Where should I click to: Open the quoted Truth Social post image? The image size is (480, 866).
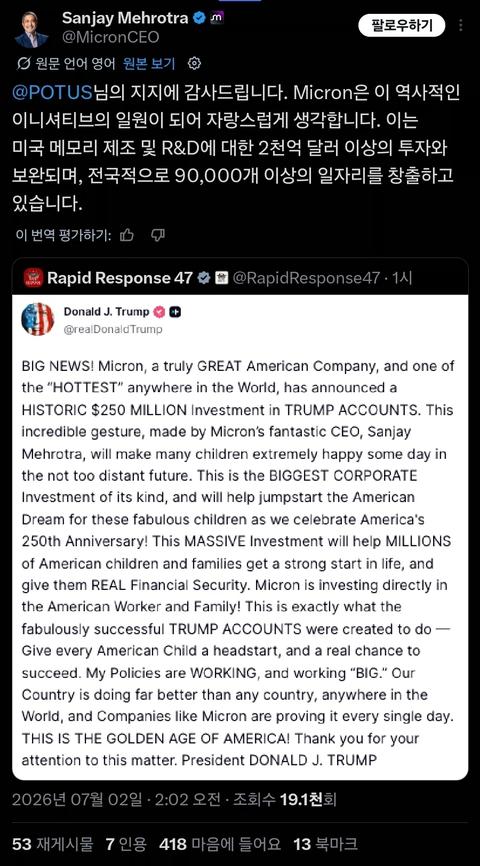[240, 537]
